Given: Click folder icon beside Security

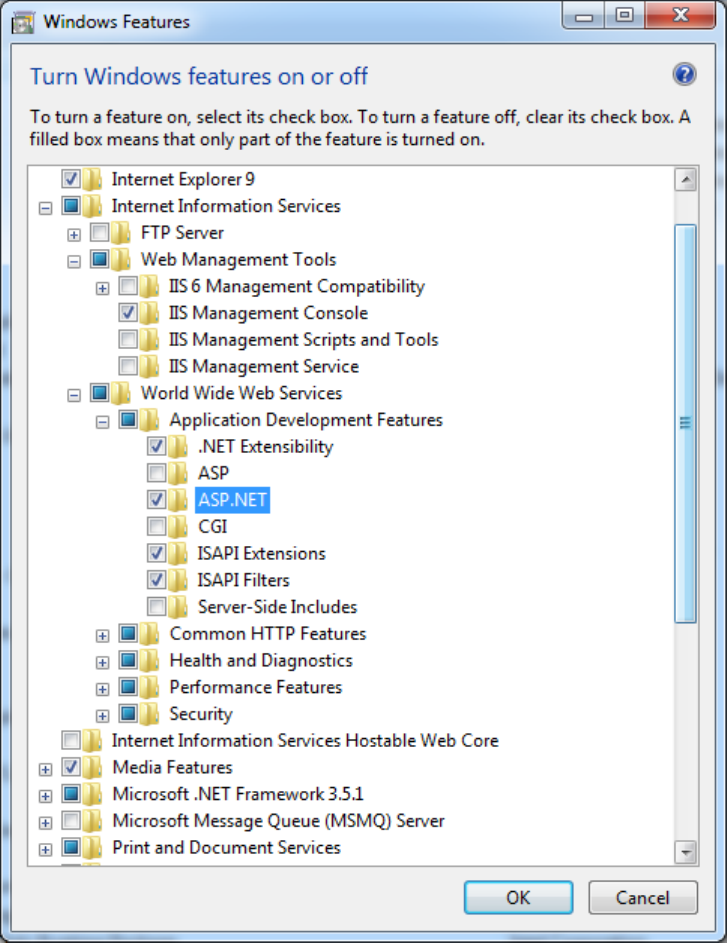Looking at the screenshot, I should pos(149,714).
